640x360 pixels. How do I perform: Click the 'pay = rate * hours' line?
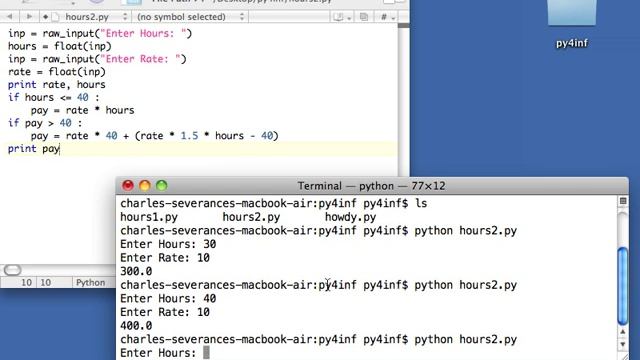[x=82, y=110]
